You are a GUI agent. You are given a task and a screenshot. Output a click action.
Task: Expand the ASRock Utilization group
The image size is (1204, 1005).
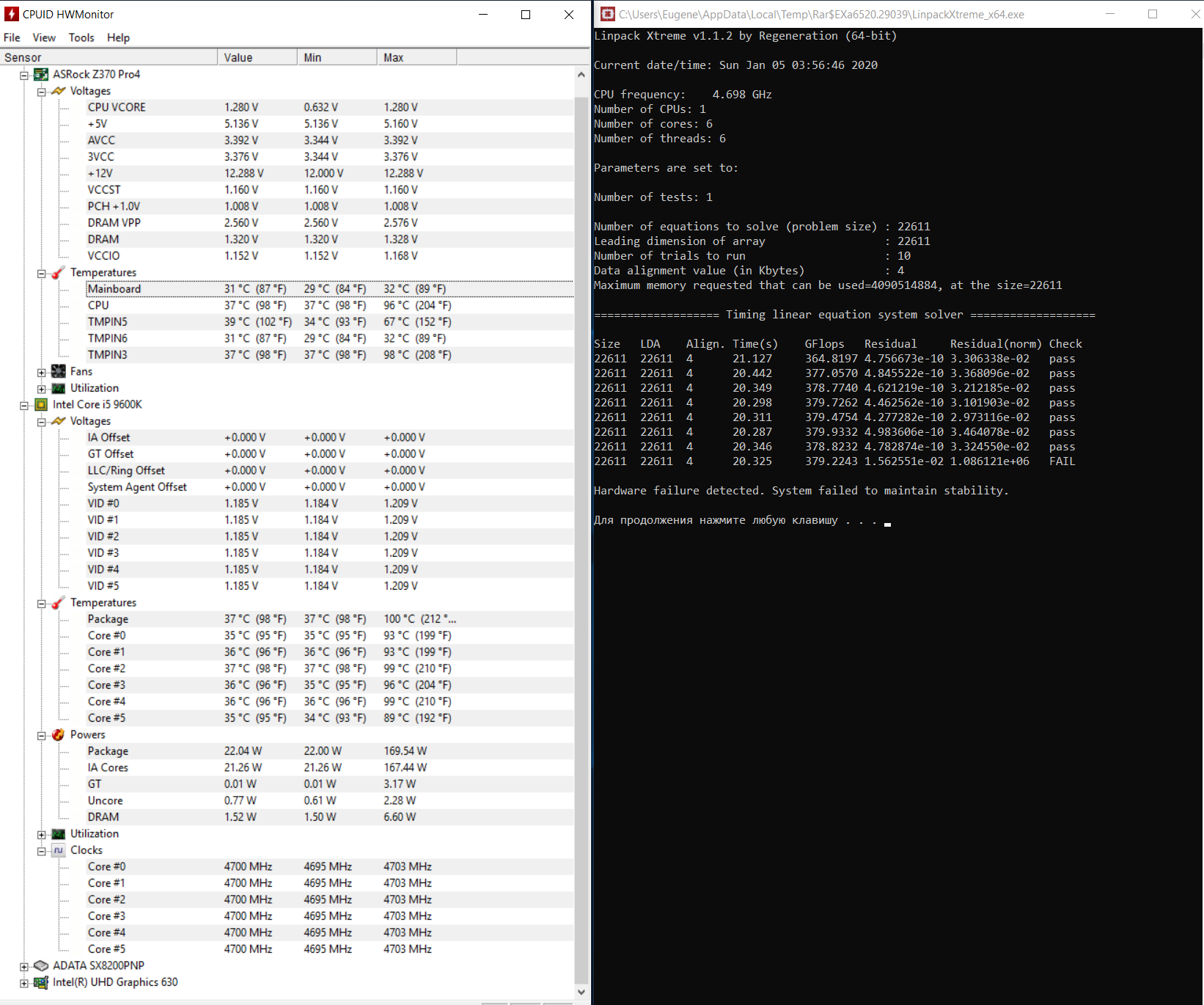(x=42, y=389)
